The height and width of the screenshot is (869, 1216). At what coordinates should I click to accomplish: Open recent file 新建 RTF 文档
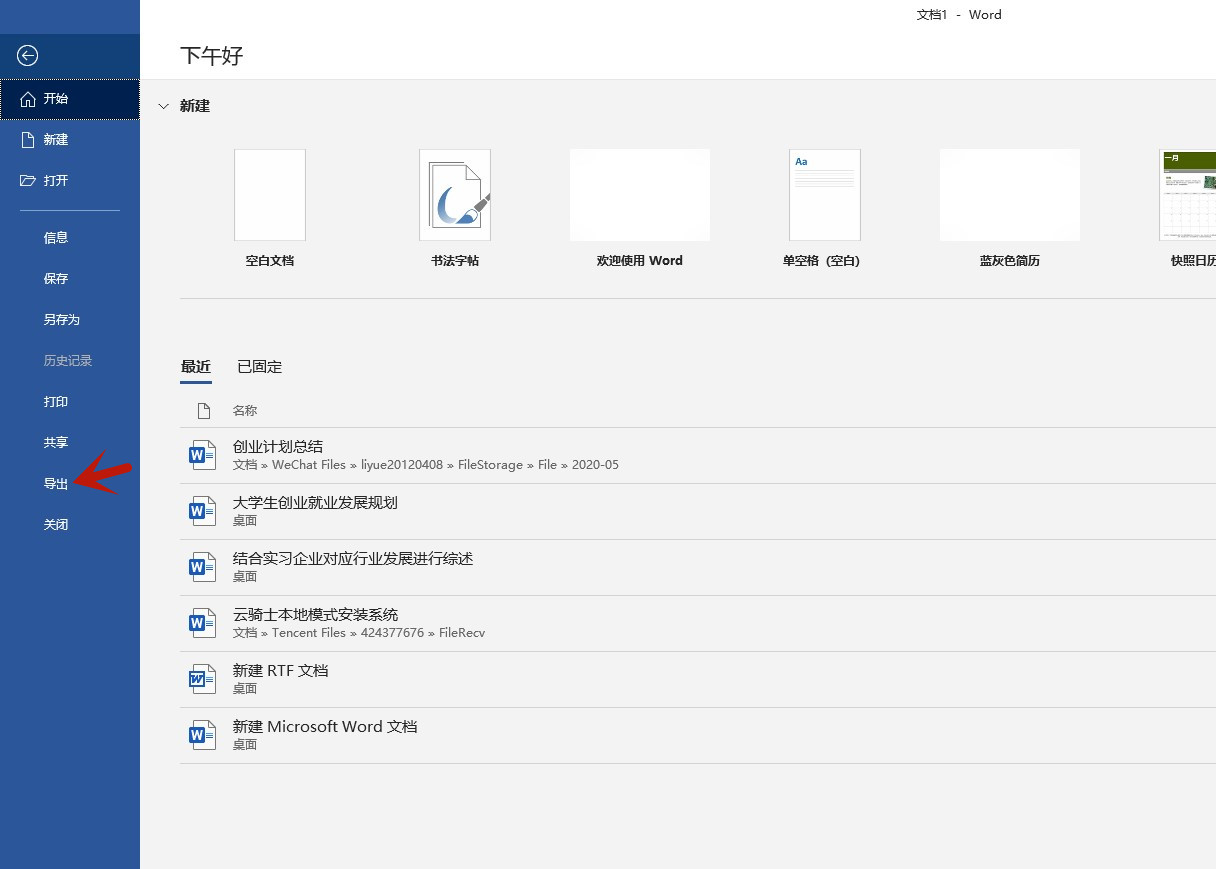click(698, 680)
